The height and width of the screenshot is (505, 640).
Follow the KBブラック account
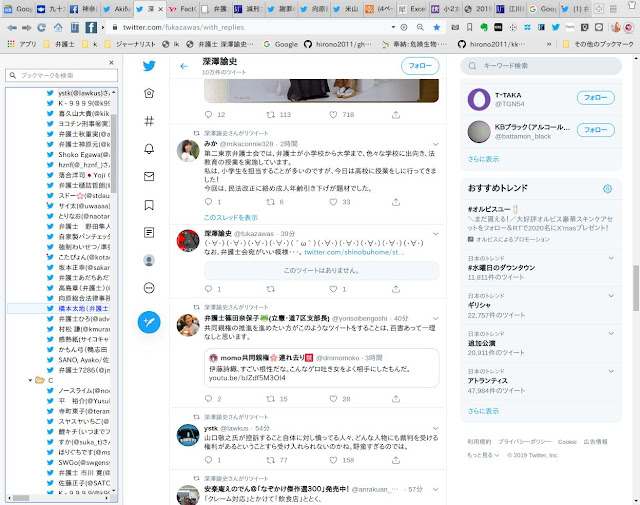[x=596, y=130]
